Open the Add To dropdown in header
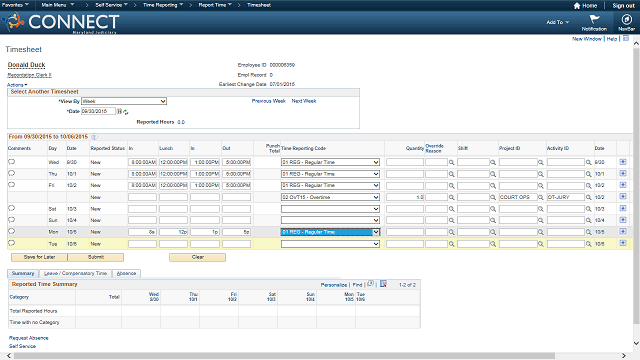The image size is (640, 360). click(x=557, y=22)
